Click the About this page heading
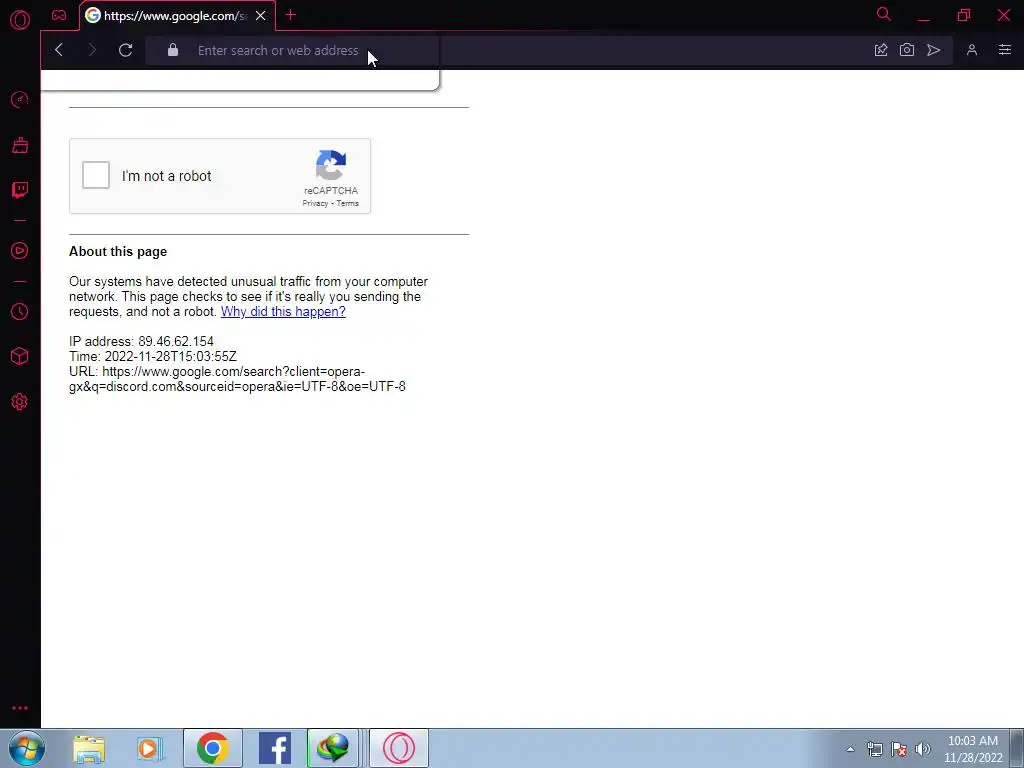Viewport: 1024px width, 768px height. 118,251
